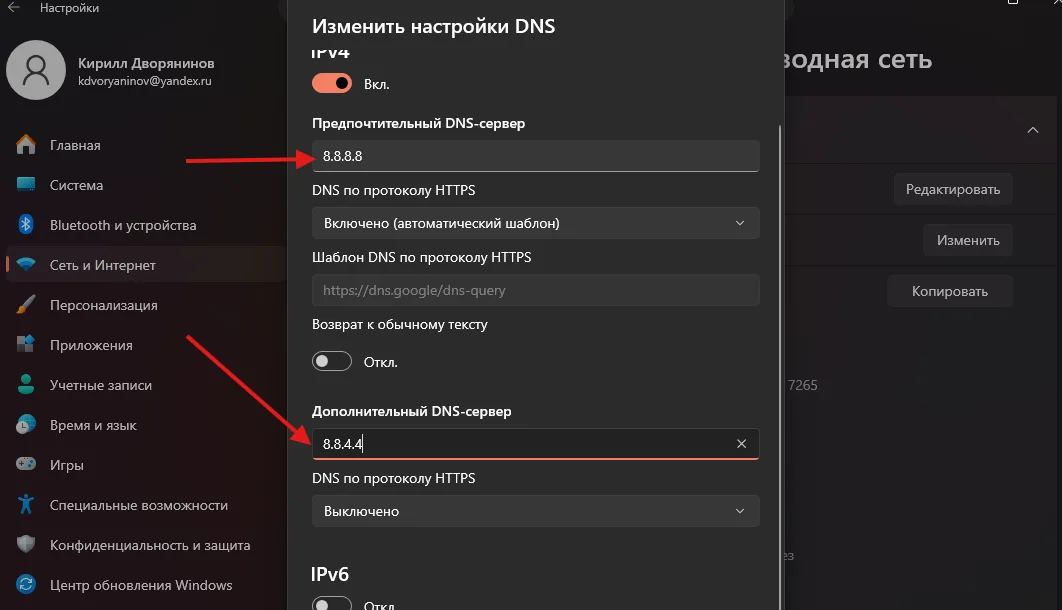
Task: Collapse the network section chevron
Action: tap(1032, 130)
